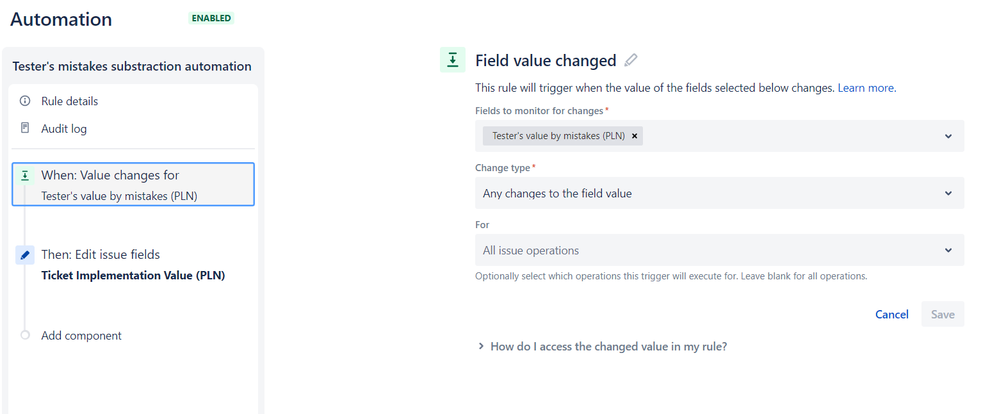Open the Learn more link
Viewport: 999px width, 414px height.
pos(866,88)
